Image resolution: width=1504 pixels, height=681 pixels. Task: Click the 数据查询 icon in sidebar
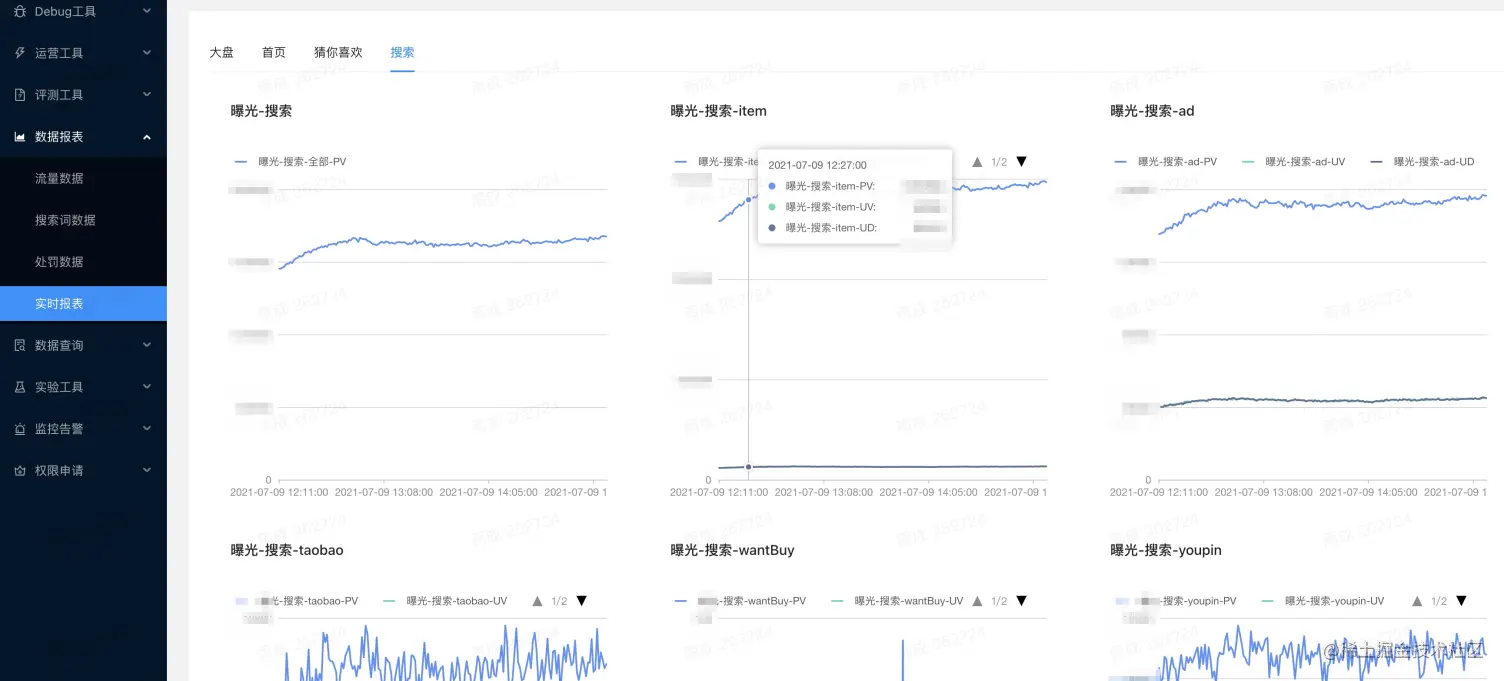[20, 345]
